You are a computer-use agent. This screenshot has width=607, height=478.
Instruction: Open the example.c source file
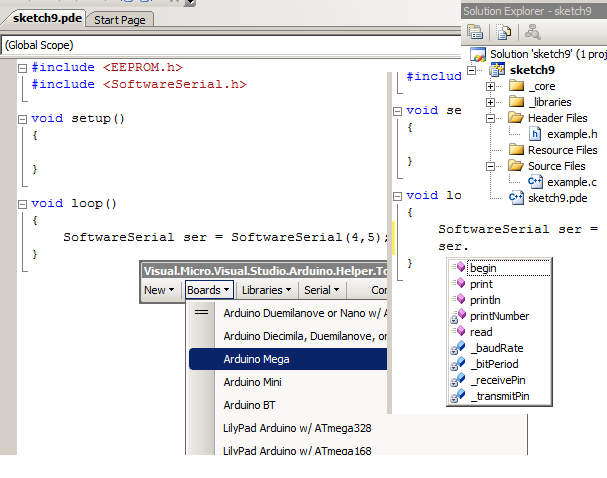572,182
